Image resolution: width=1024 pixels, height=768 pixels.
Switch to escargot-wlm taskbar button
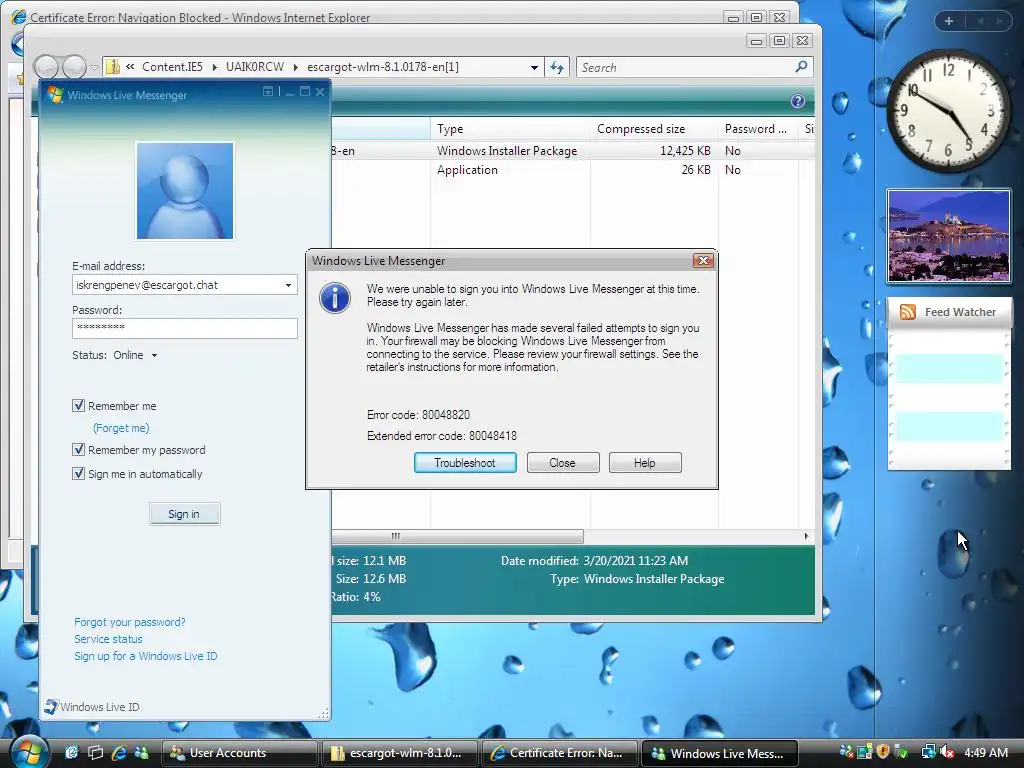pos(400,753)
